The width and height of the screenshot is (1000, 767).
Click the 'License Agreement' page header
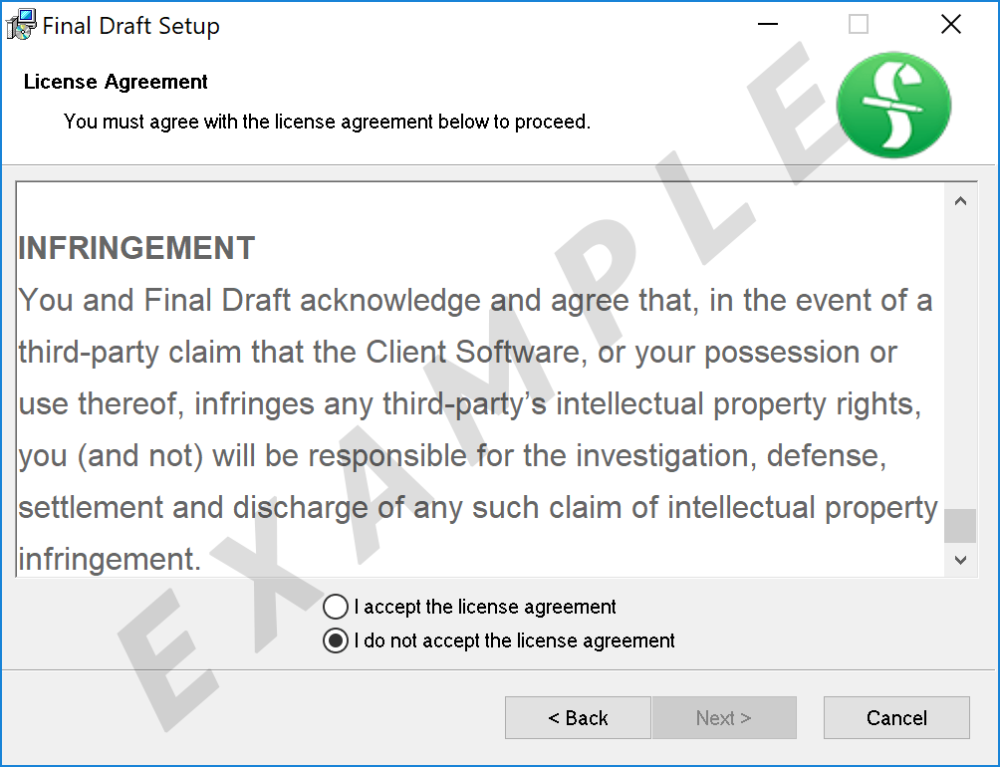(x=116, y=82)
